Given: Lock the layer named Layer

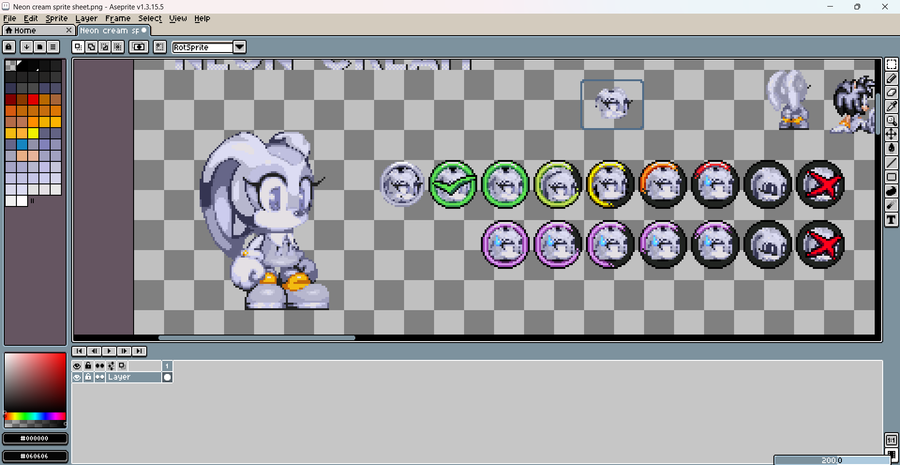Looking at the screenshot, I should click(x=88, y=377).
